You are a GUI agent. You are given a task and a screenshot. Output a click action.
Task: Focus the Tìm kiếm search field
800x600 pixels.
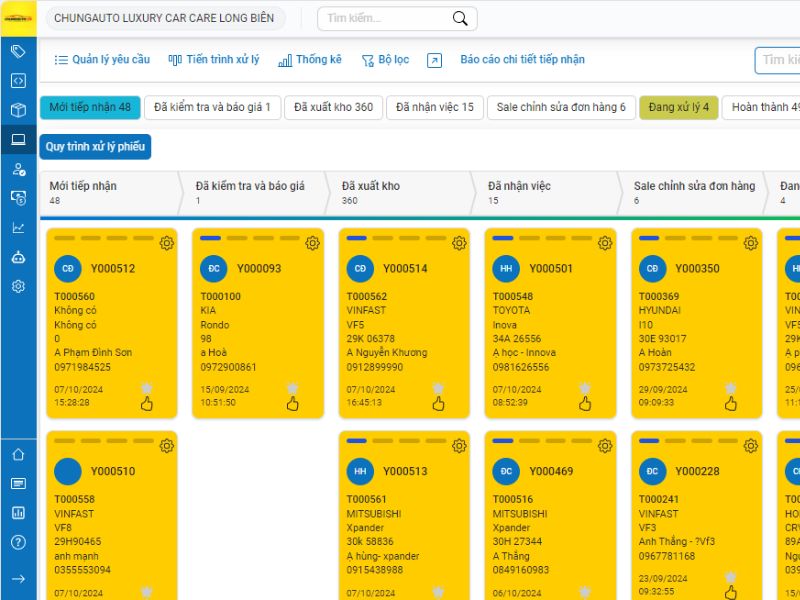click(x=385, y=19)
